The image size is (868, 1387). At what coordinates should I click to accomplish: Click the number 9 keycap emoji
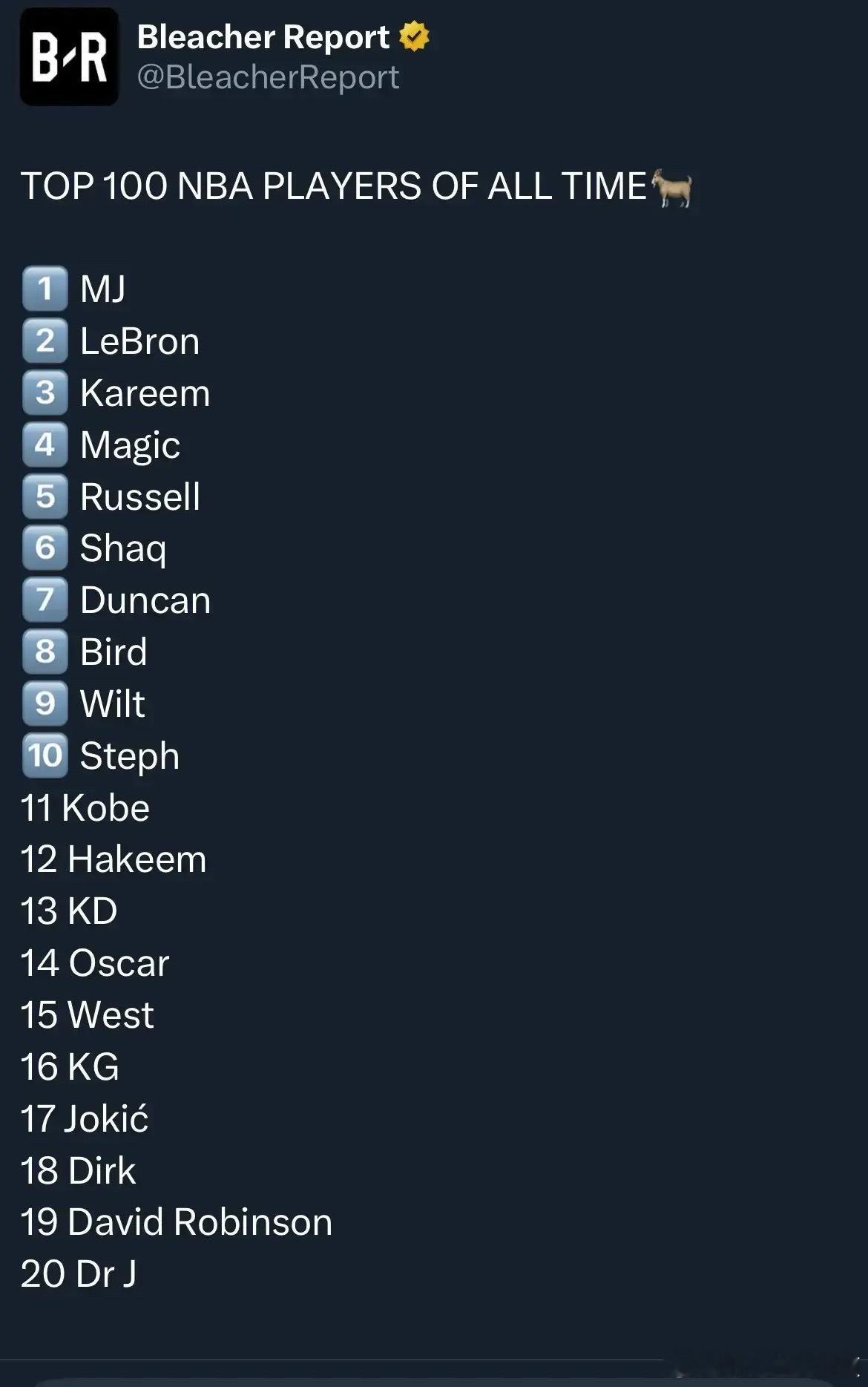pyautogui.click(x=45, y=703)
